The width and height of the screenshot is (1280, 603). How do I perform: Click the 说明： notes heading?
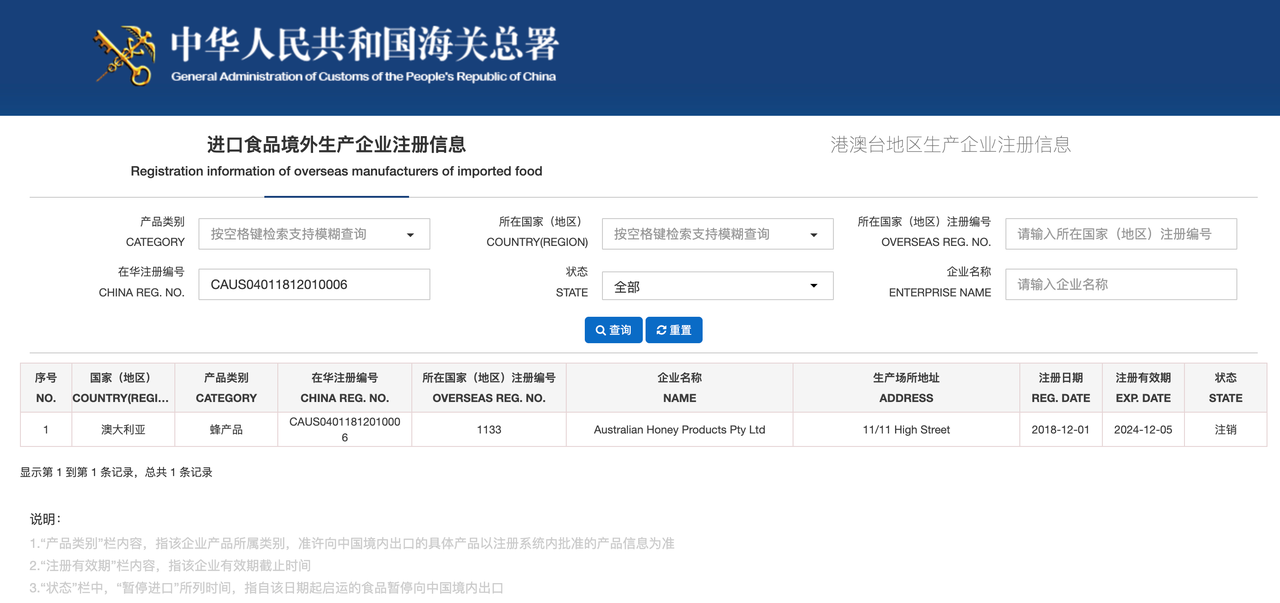[x=45, y=519]
